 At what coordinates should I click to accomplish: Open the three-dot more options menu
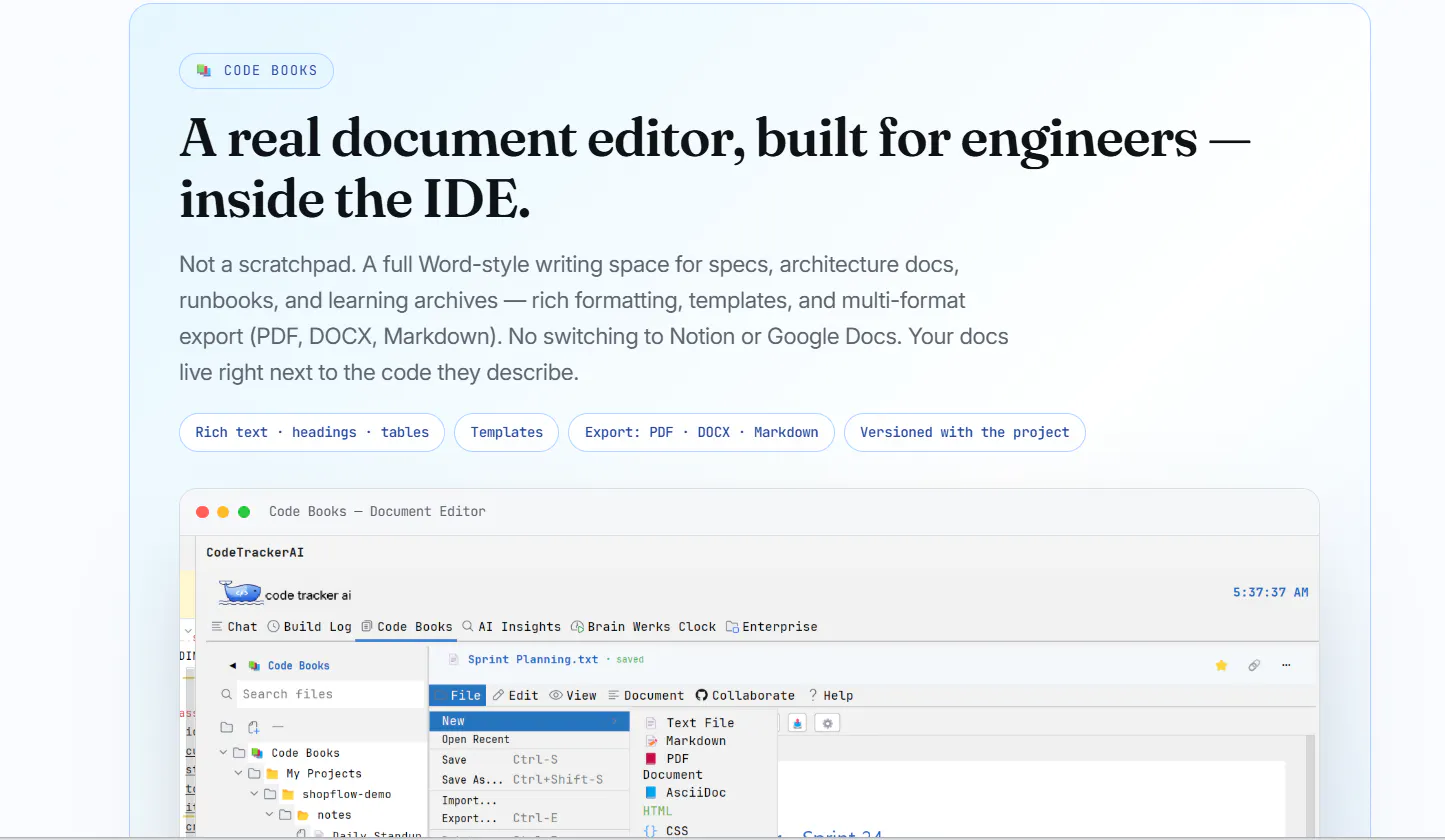1286,665
